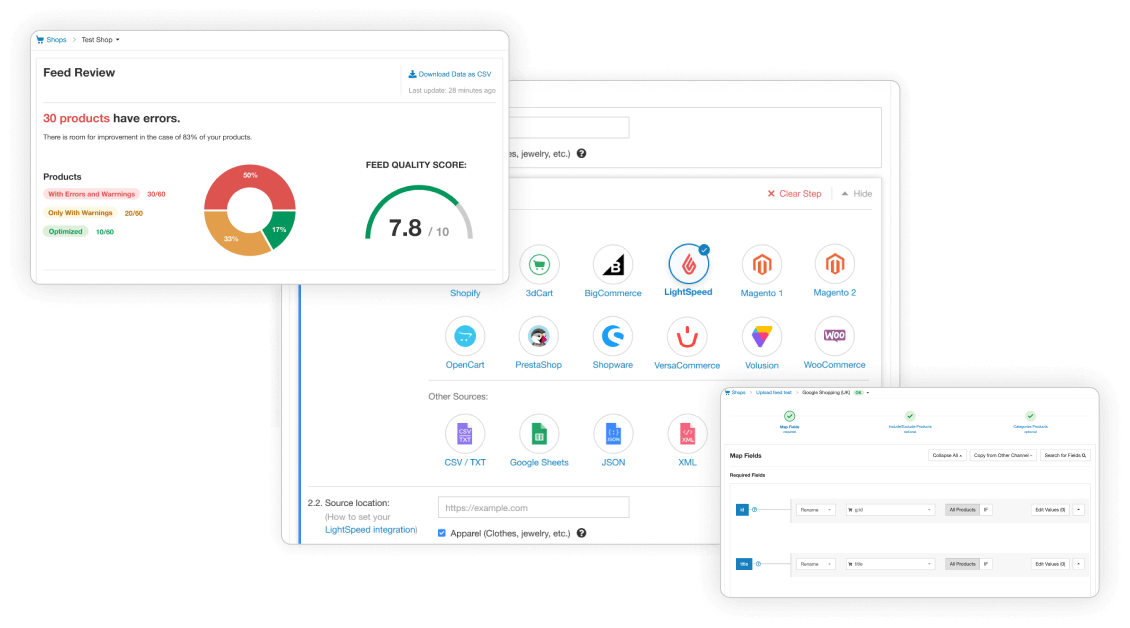1130x628 pixels.
Task: Choose the BigCommerce source icon
Action: click(x=613, y=265)
